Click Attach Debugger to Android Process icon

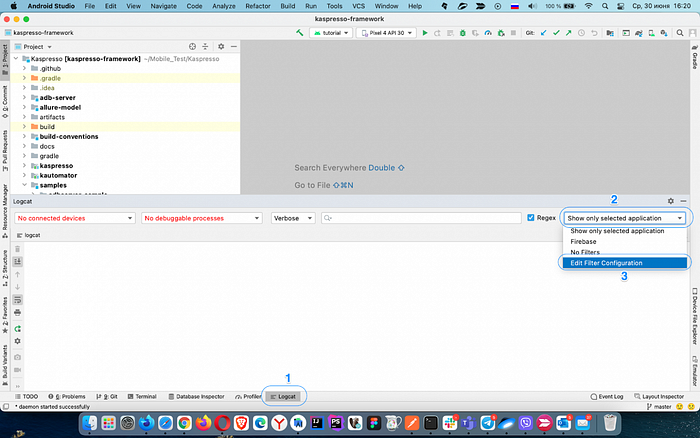point(501,33)
